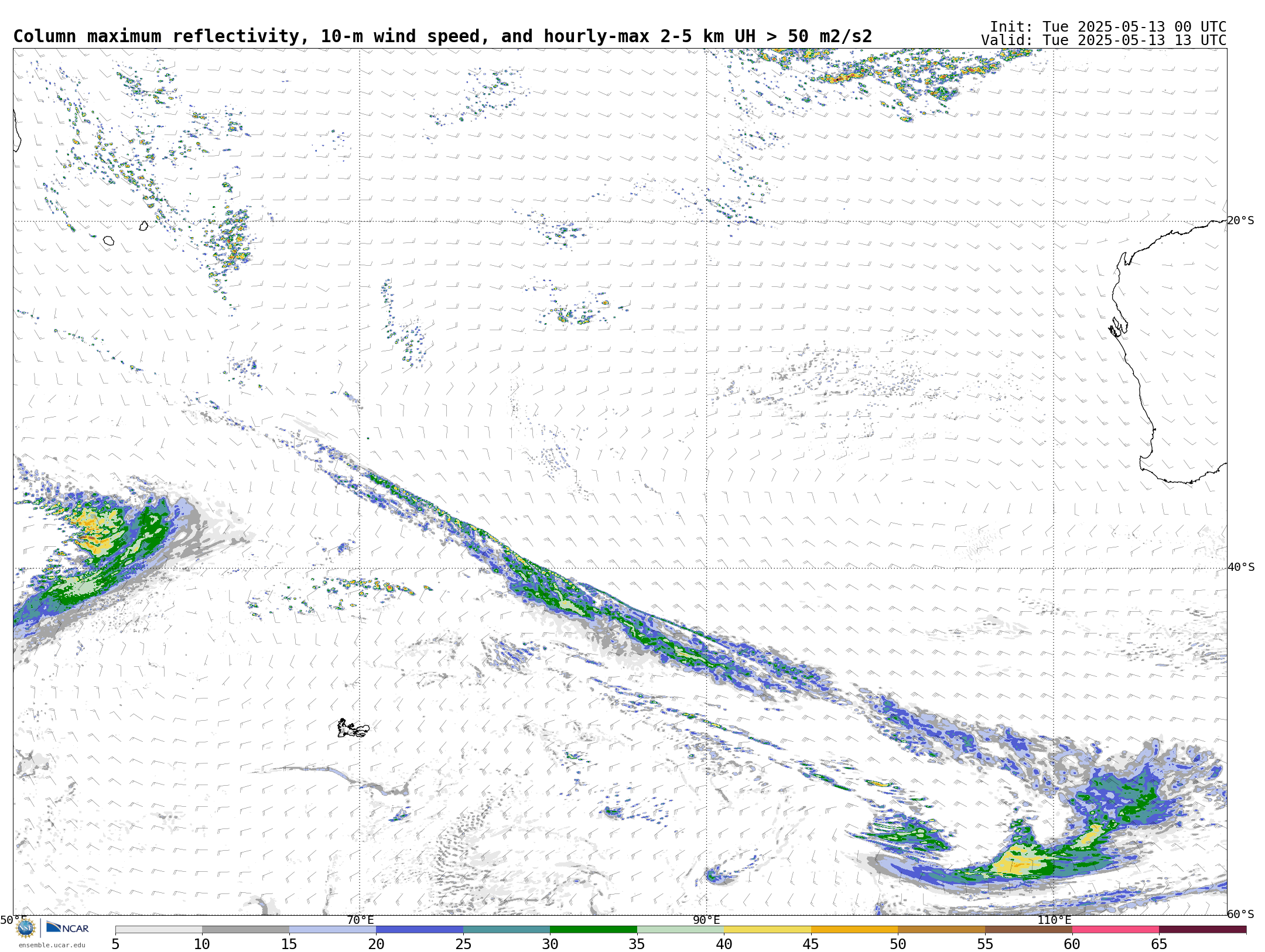Click the yellow 40 dBZ colorbar swatch

coord(767,930)
